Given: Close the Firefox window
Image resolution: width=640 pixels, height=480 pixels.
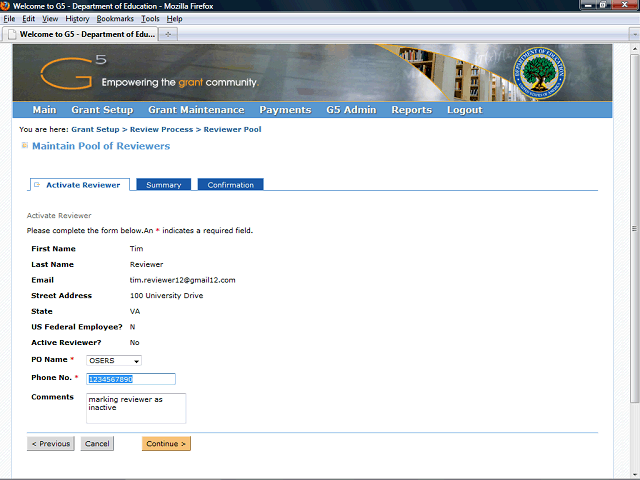Looking at the screenshot, I should (x=624, y=5).
